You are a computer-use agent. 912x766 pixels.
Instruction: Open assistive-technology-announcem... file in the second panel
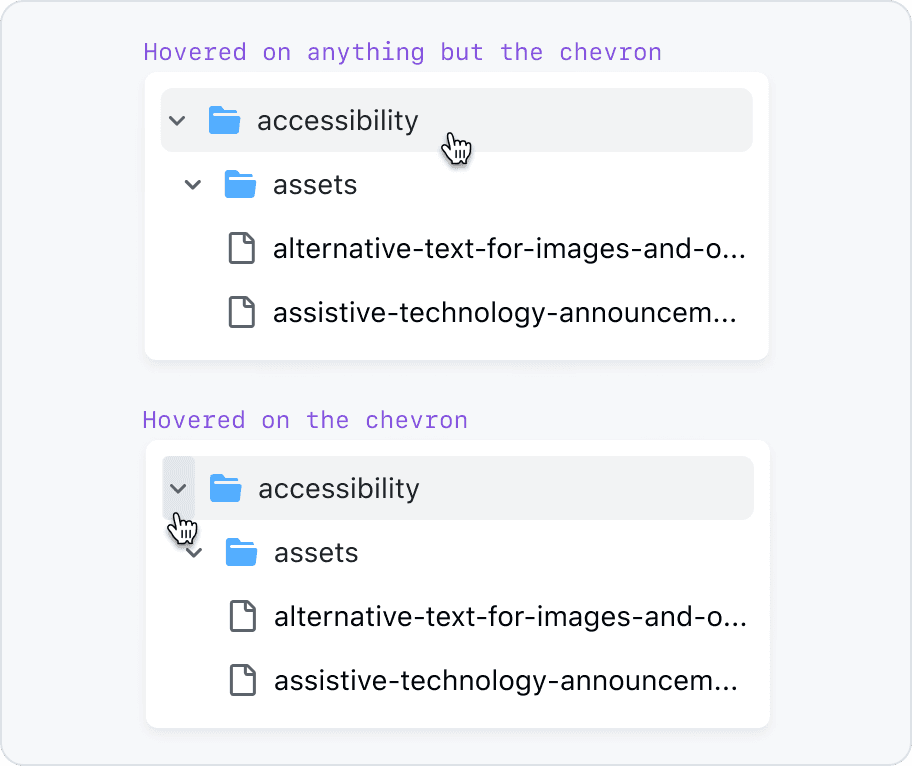[x=506, y=681]
